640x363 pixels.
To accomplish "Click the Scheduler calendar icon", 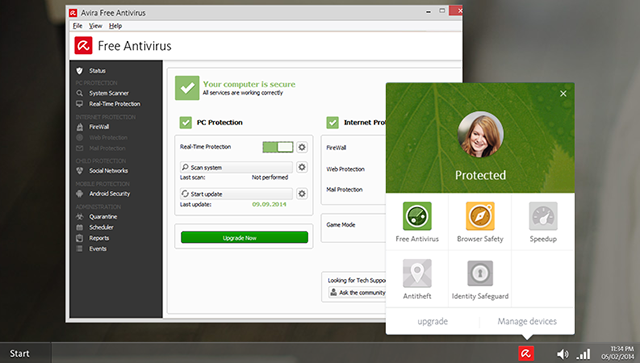I will [80, 227].
